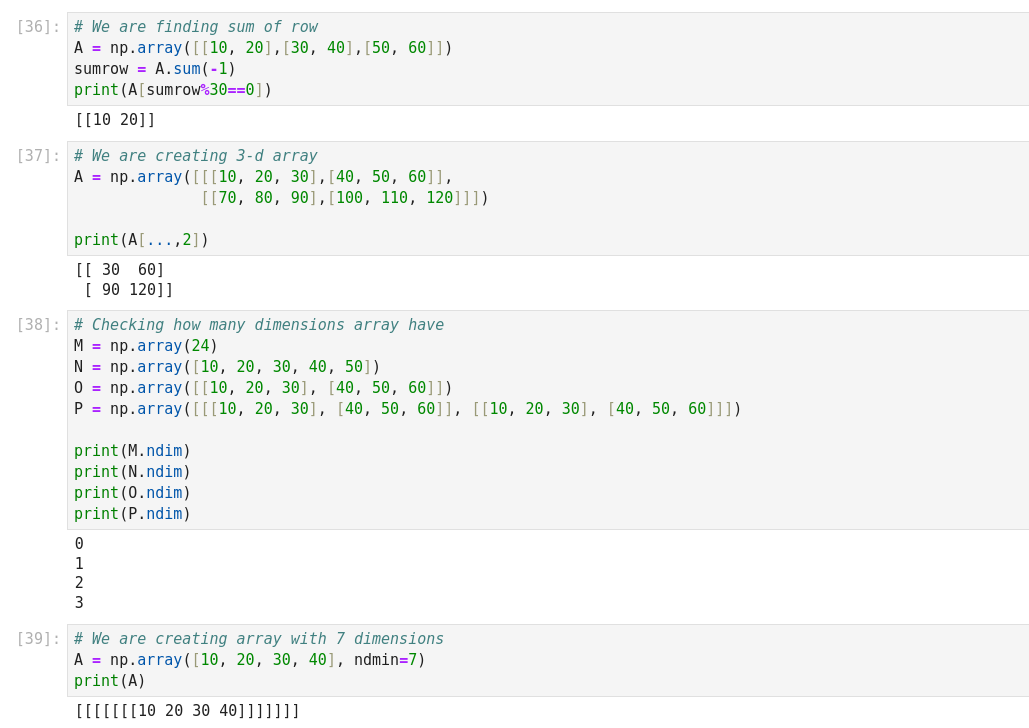
Task: Click the 'print(P.ndim)' statement
Action: (x=132, y=514)
